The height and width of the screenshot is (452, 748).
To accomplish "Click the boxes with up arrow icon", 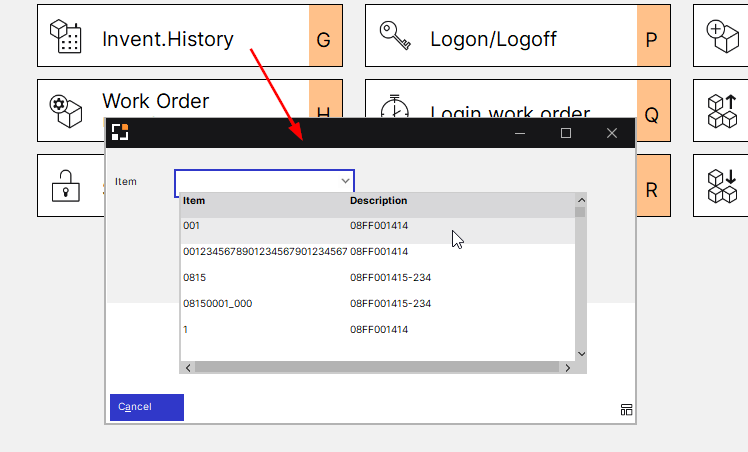I will 722,111.
